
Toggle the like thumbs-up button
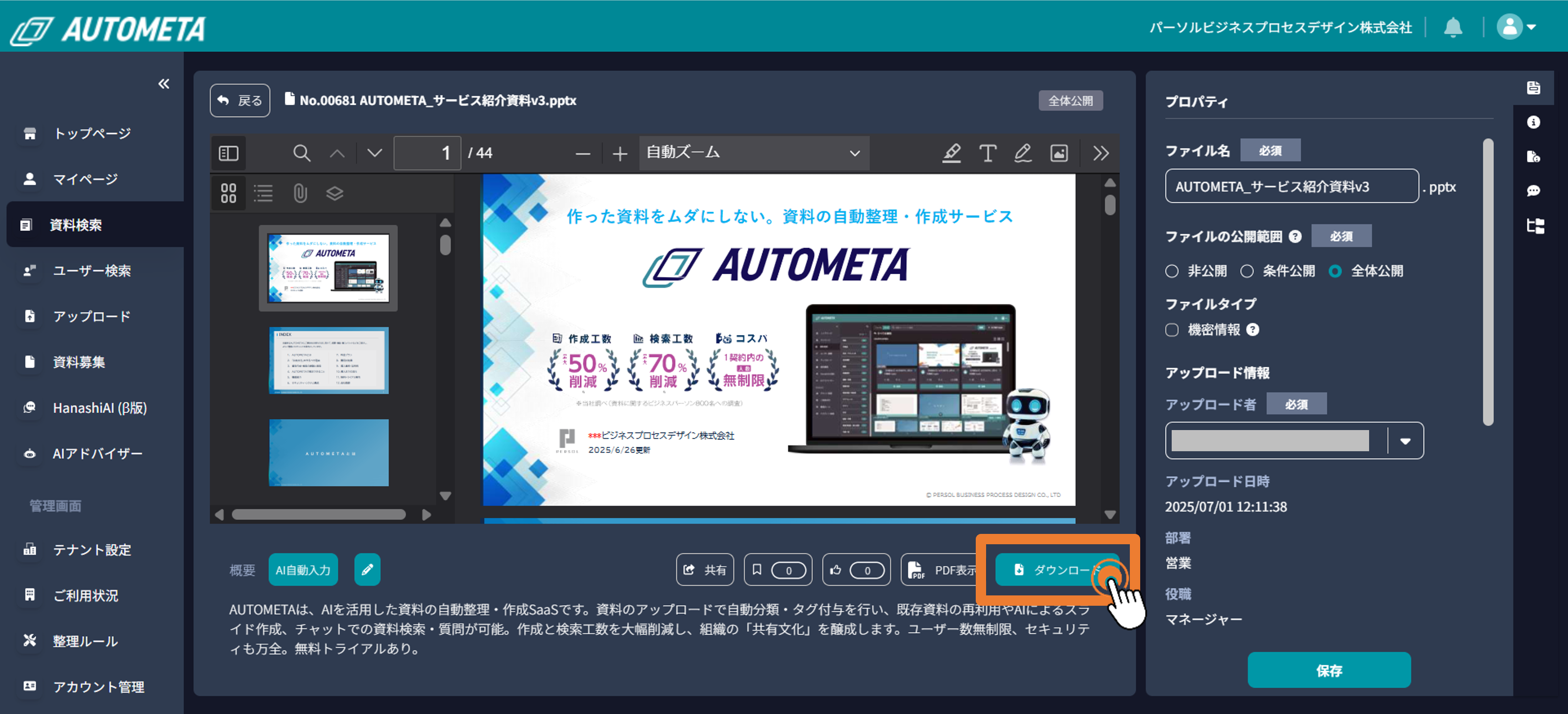(857, 570)
